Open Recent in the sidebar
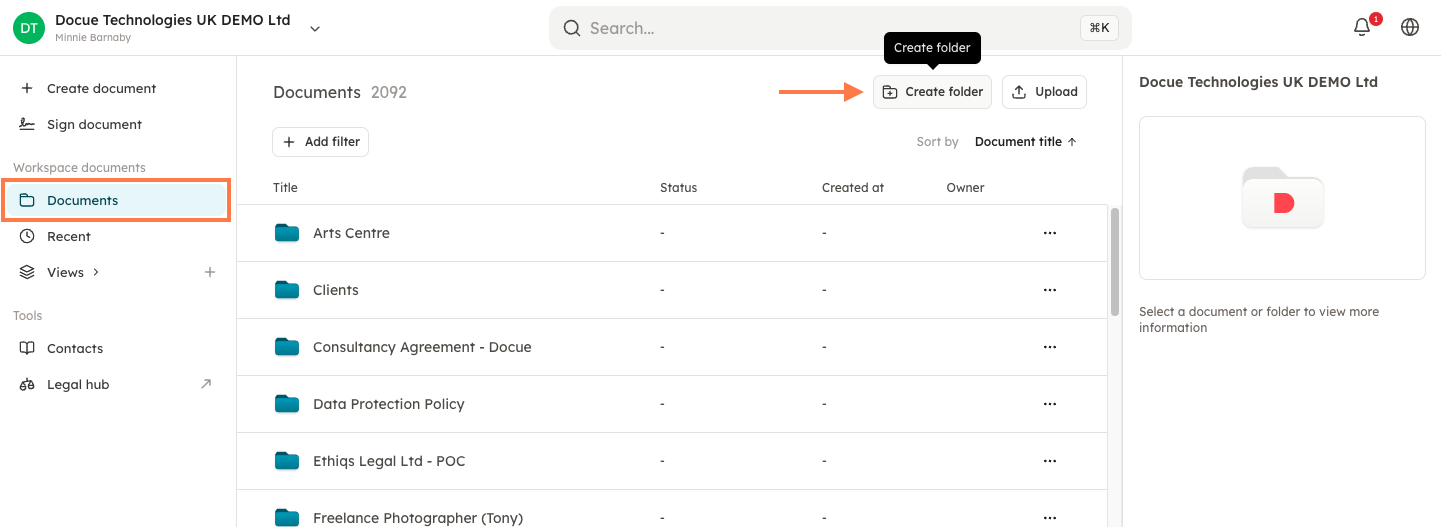 68,236
